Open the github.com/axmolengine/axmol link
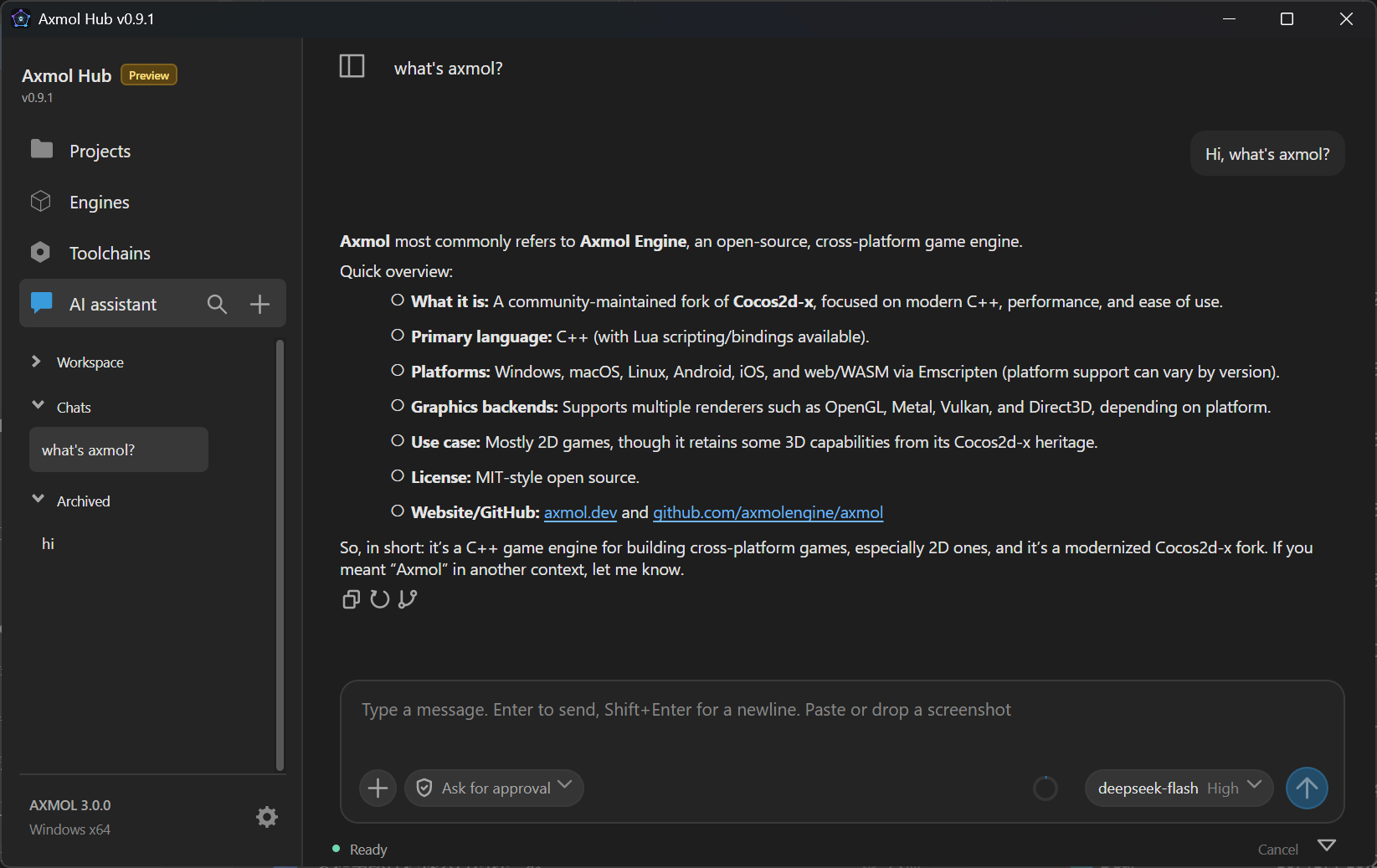The height and width of the screenshot is (868, 1377). [768, 512]
